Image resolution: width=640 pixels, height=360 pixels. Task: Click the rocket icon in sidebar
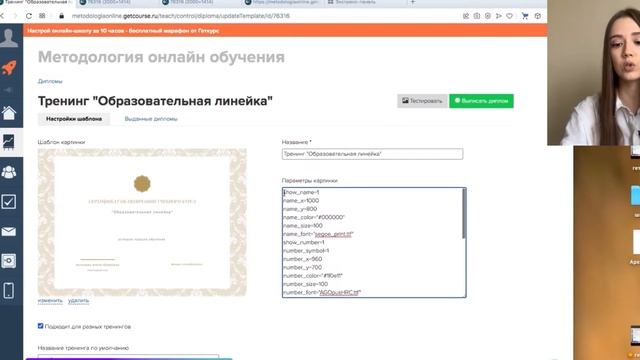point(9,67)
